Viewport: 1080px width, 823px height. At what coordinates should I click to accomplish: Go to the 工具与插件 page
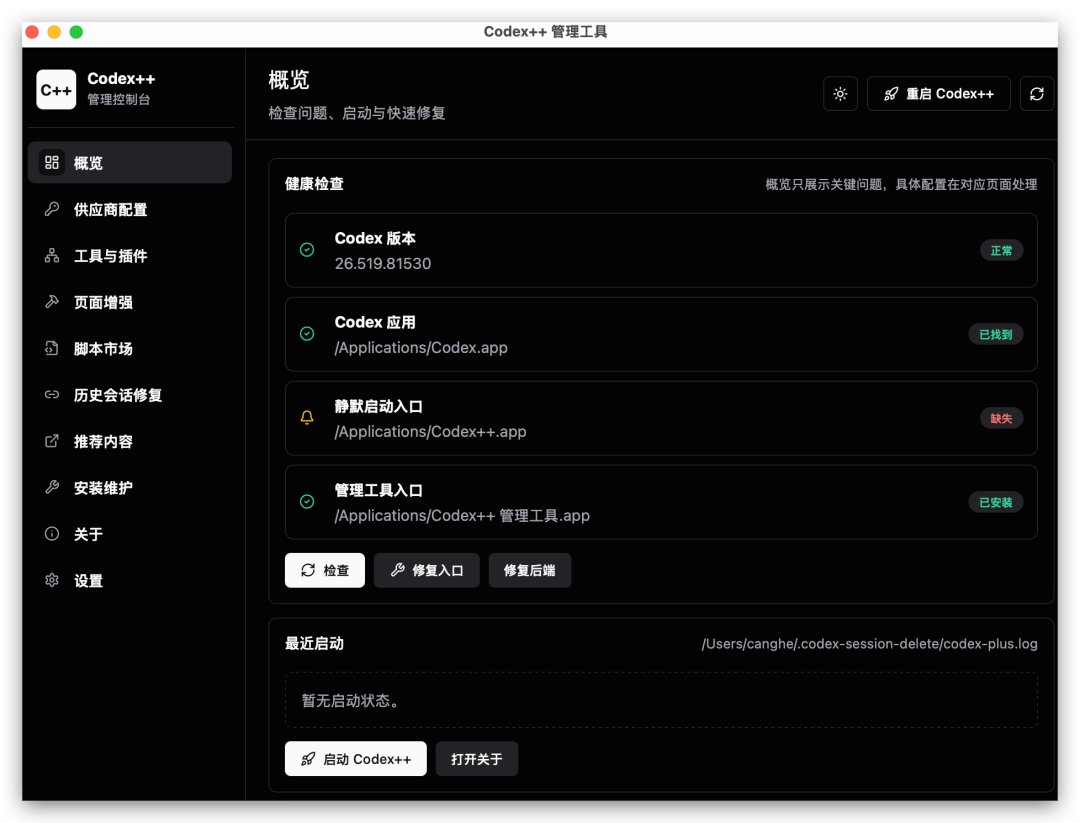point(129,256)
